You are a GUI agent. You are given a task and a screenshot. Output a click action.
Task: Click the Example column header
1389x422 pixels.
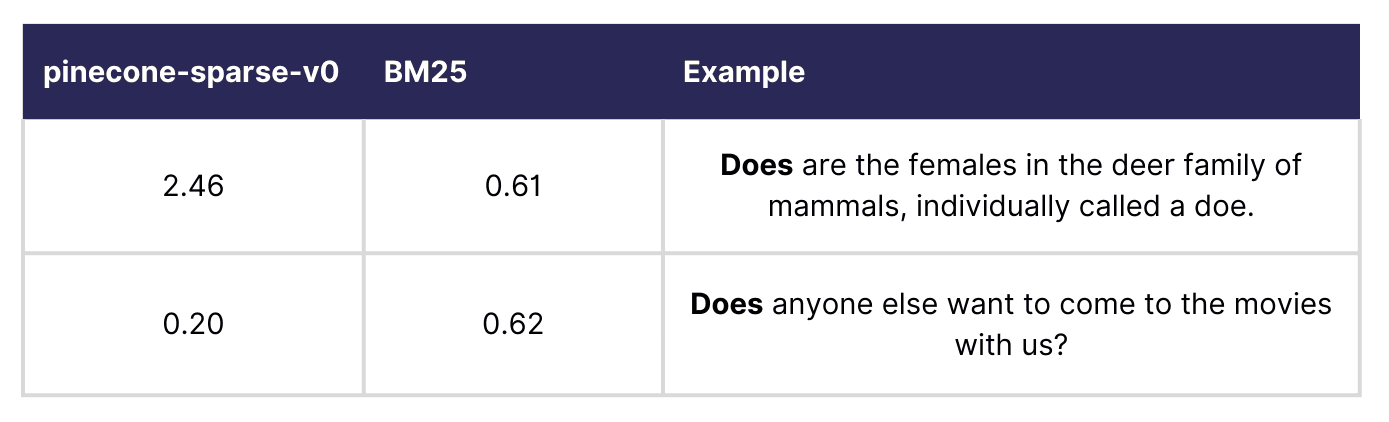pos(743,73)
